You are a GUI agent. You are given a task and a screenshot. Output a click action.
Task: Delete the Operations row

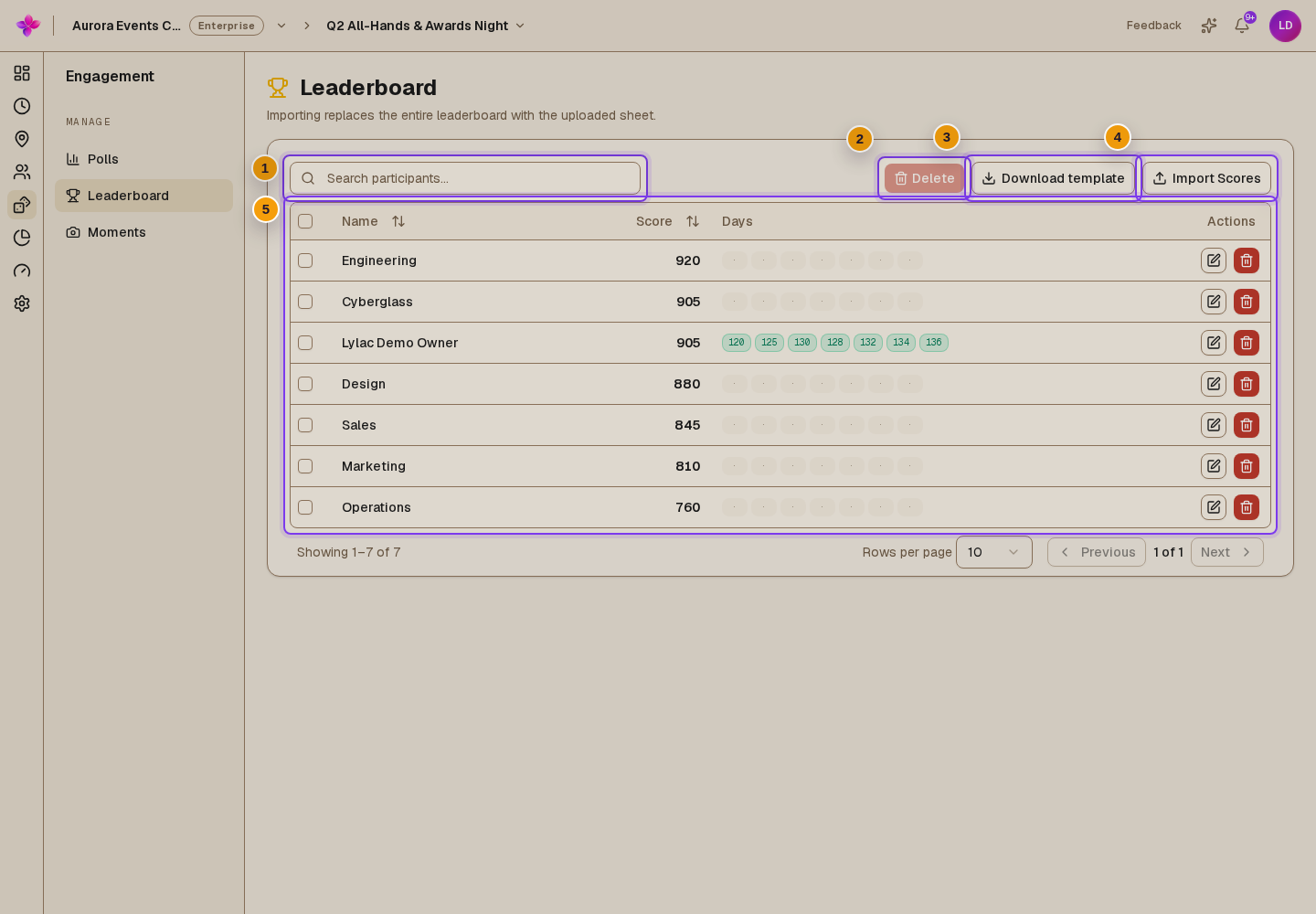pos(1247,507)
